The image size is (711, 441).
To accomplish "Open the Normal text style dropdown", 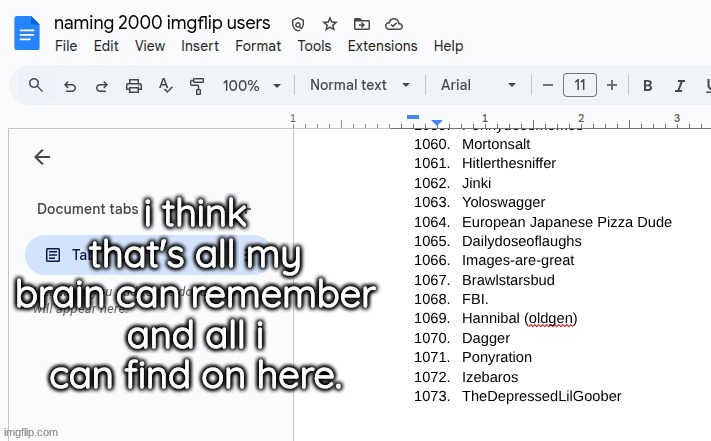I will [360, 85].
